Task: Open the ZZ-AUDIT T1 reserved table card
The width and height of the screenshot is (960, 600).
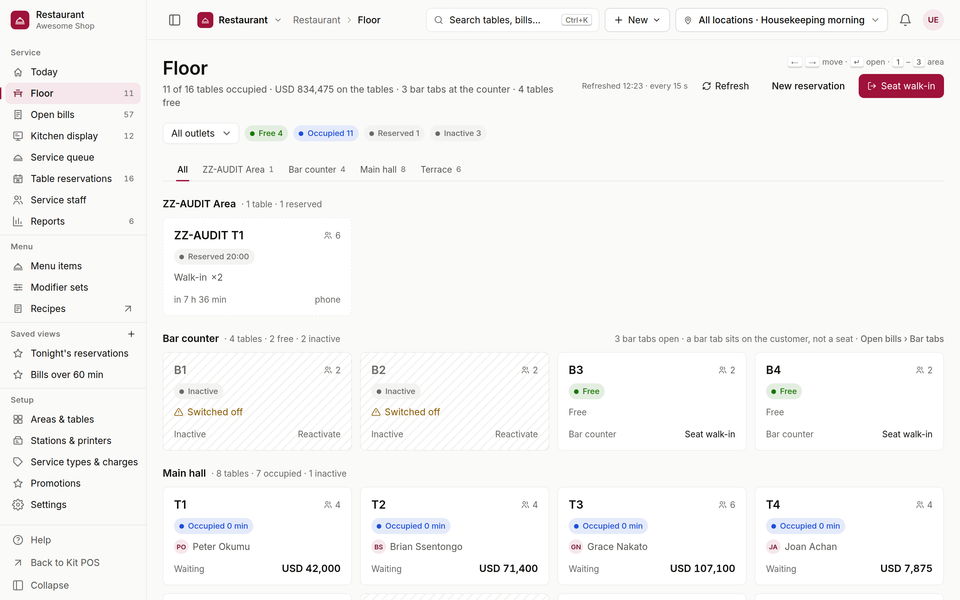Action: 257,267
